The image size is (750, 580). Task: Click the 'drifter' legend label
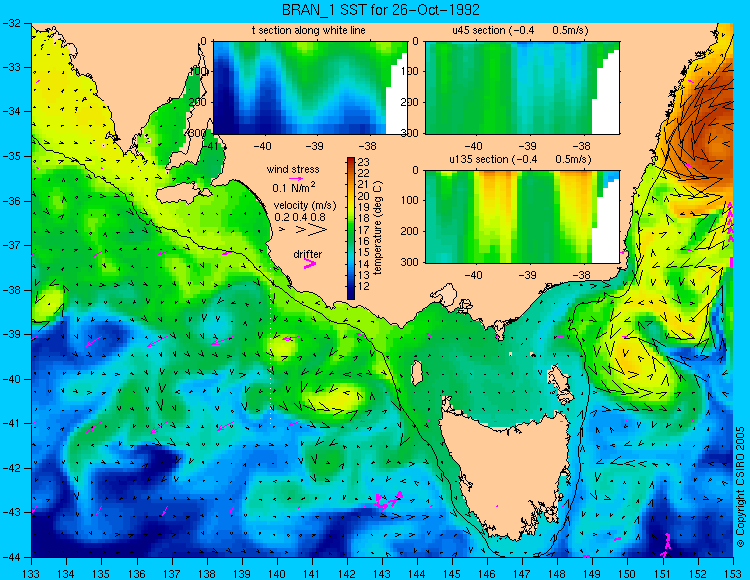pyautogui.click(x=308, y=254)
